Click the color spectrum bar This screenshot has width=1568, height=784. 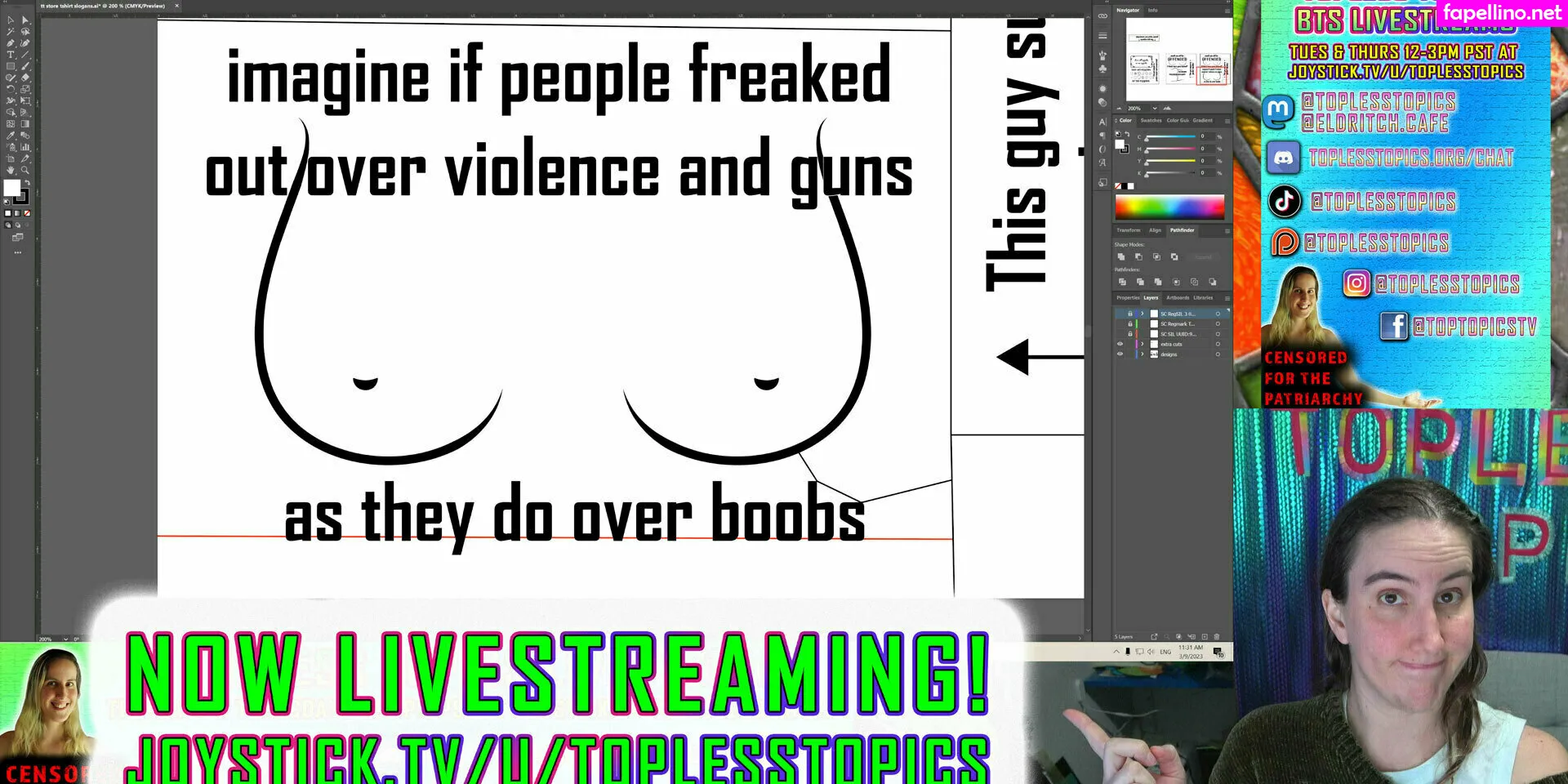coord(1169,207)
